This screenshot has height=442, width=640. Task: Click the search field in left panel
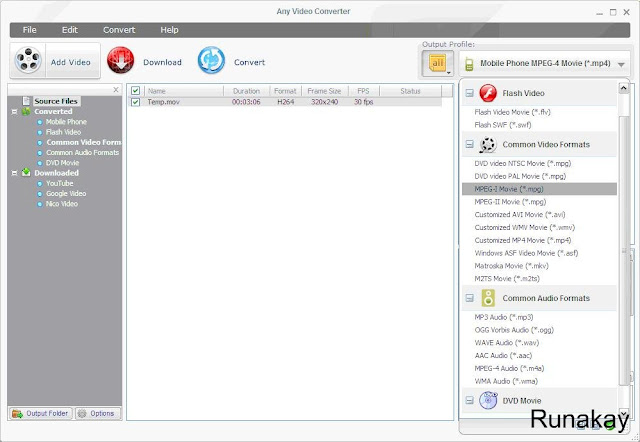(60, 89)
